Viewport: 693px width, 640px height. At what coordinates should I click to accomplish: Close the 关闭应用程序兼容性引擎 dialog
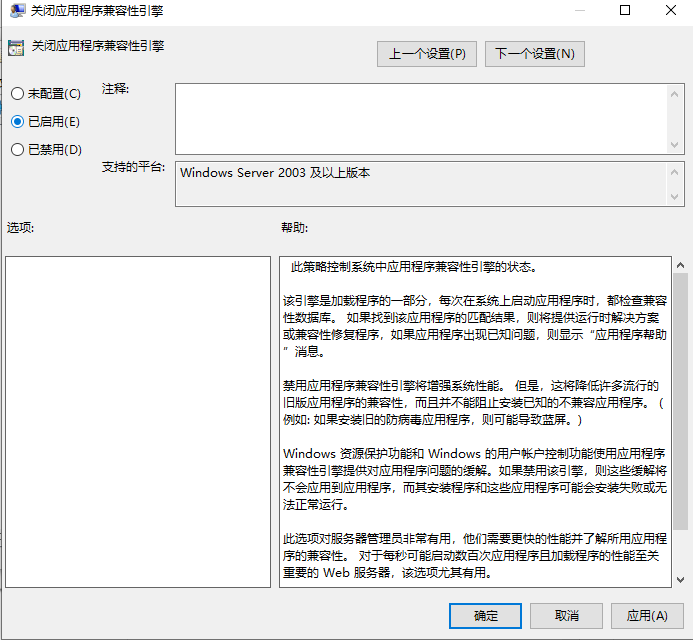(x=671, y=10)
